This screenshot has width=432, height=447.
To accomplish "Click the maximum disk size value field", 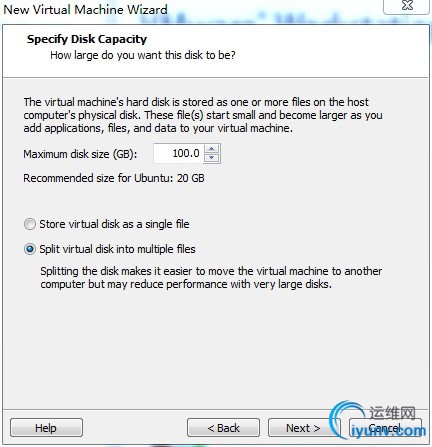I will pyautogui.click(x=178, y=153).
